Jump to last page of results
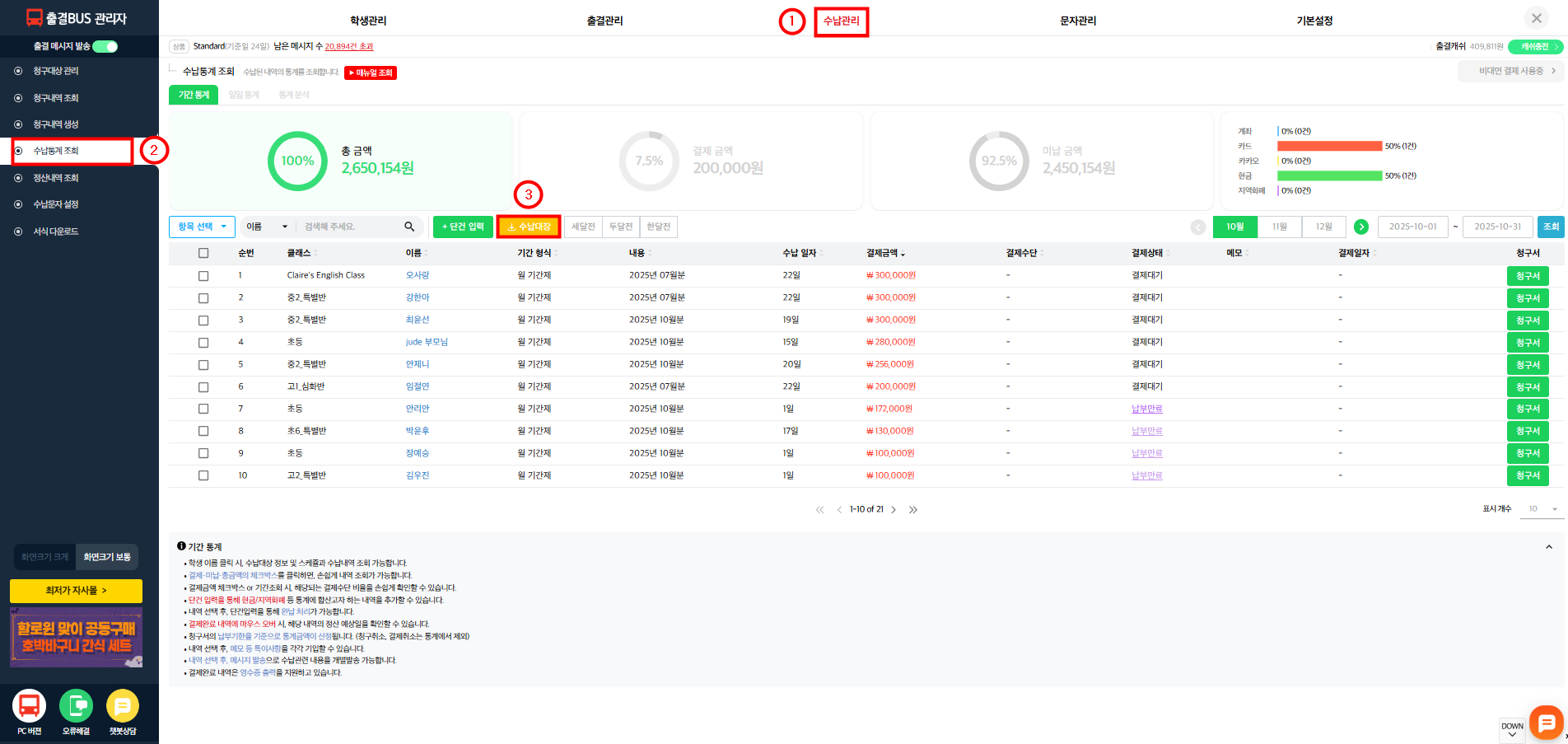Viewport: 1568px width, 744px height. [913, 510]
